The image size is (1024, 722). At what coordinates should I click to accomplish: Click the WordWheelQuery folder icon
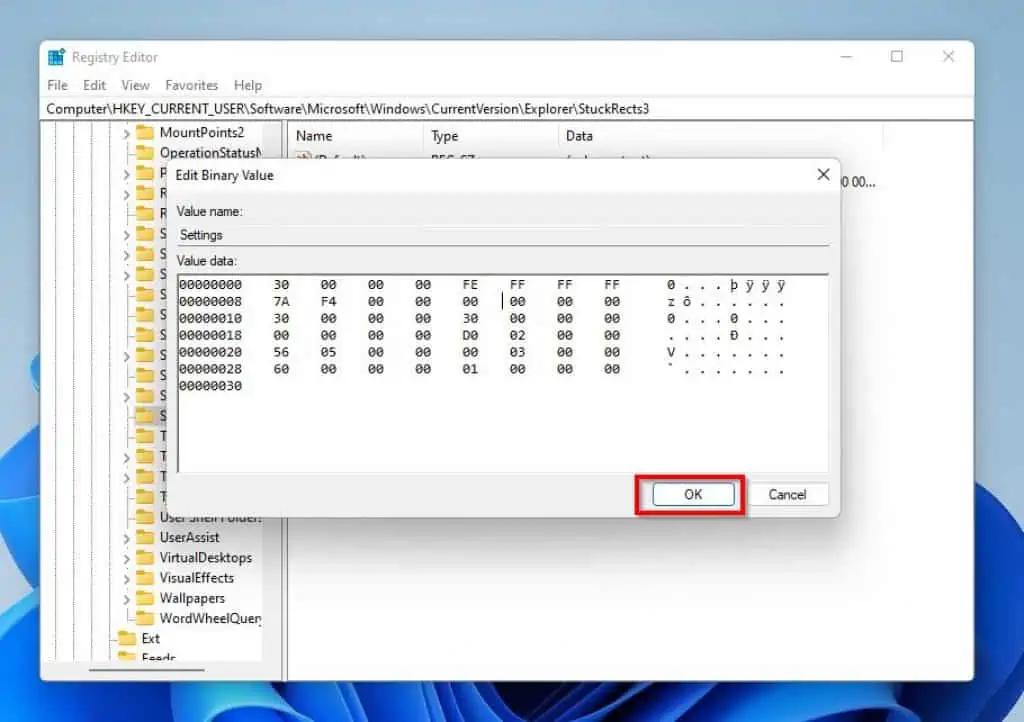click(146, 618)
